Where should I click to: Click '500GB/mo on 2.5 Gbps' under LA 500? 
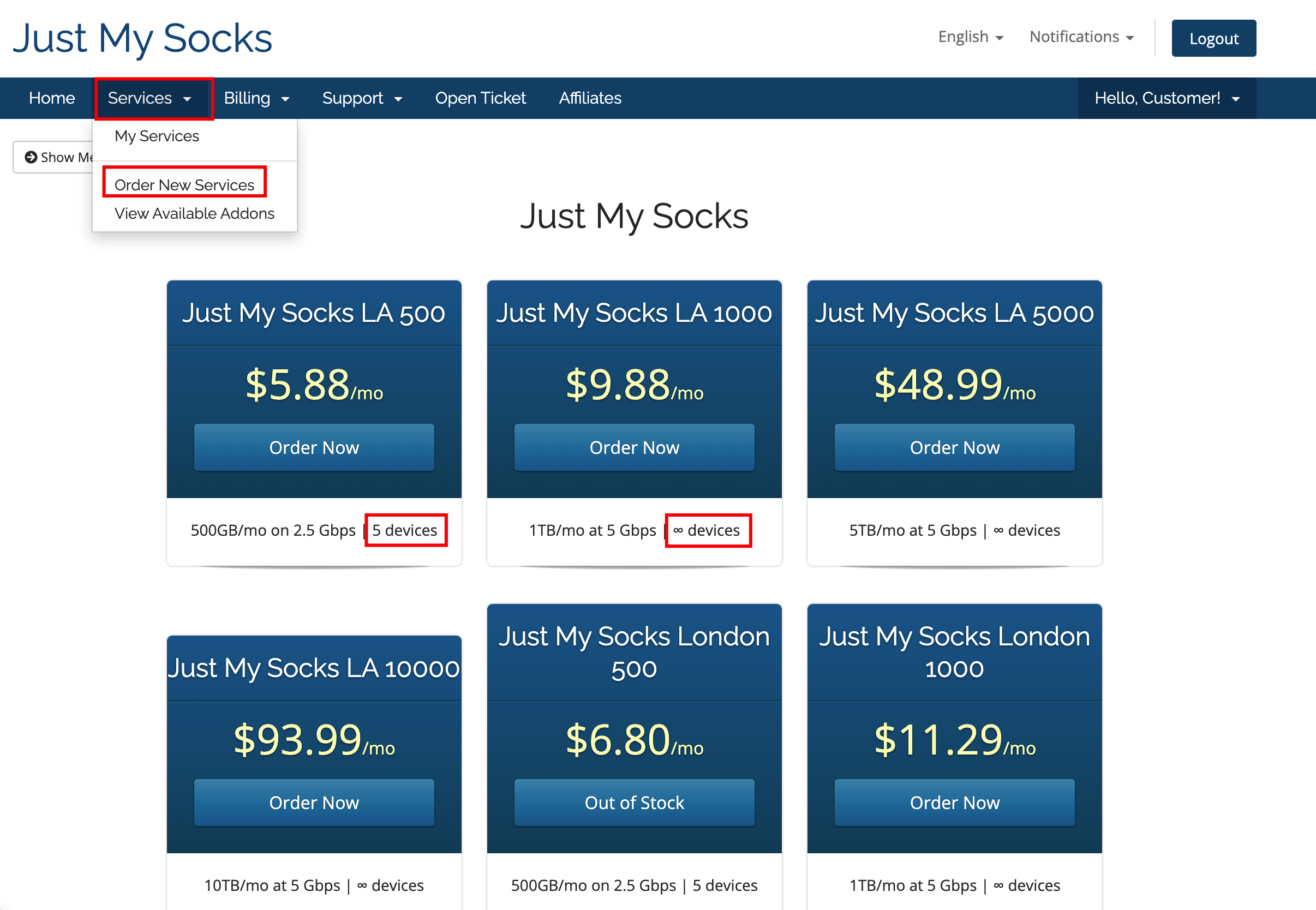click(273, 531)
